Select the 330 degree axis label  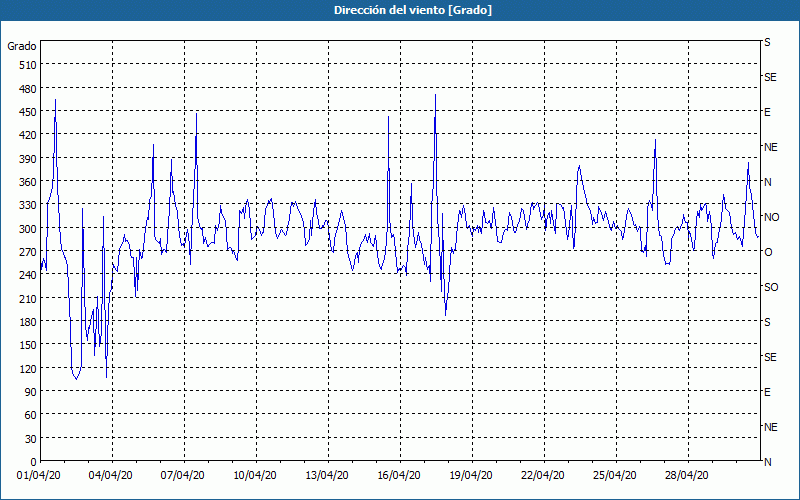pos(28,205)
